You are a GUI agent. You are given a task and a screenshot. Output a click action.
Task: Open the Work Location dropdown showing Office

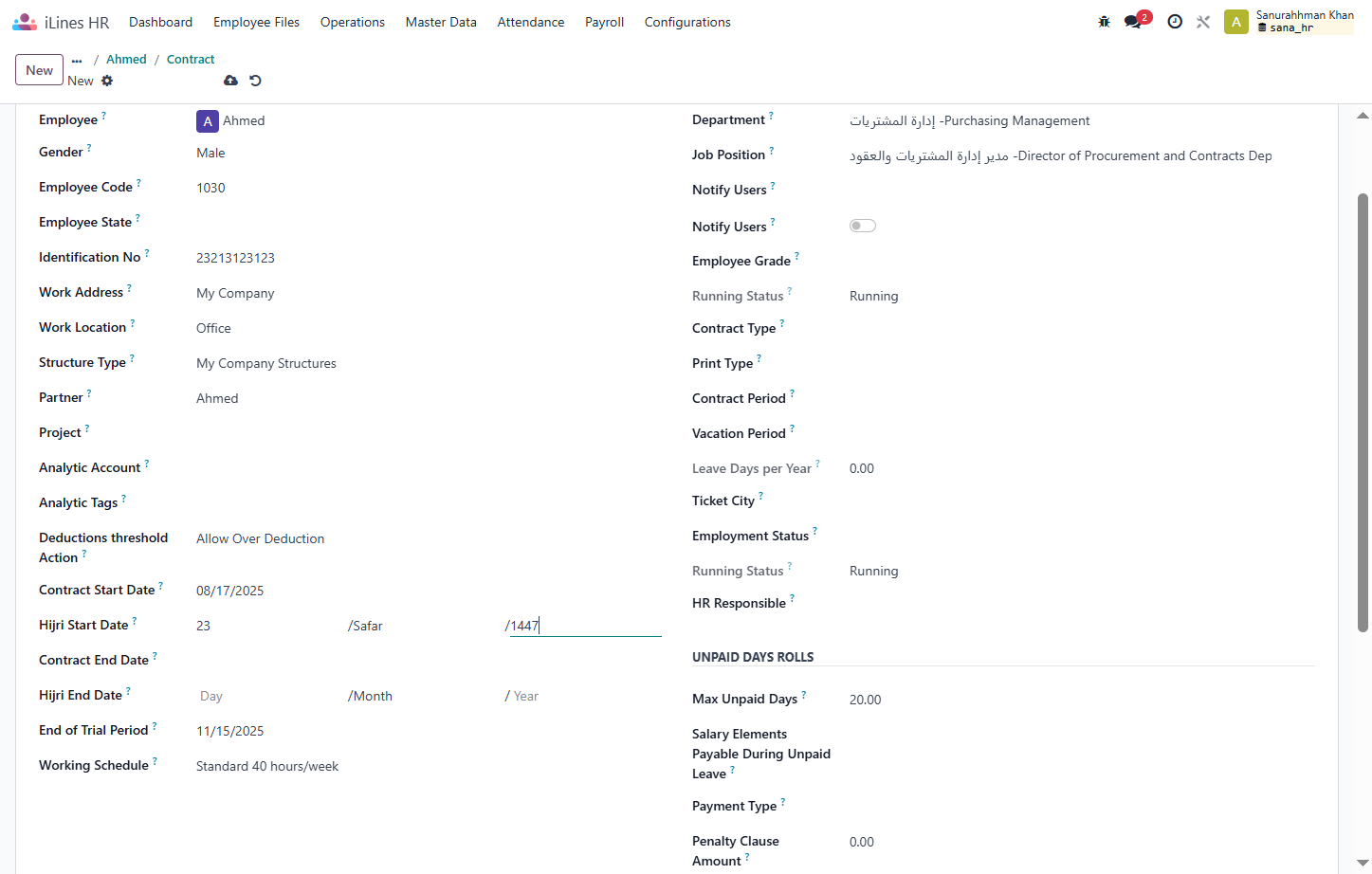pyautogui.click(x=429, y=328)
